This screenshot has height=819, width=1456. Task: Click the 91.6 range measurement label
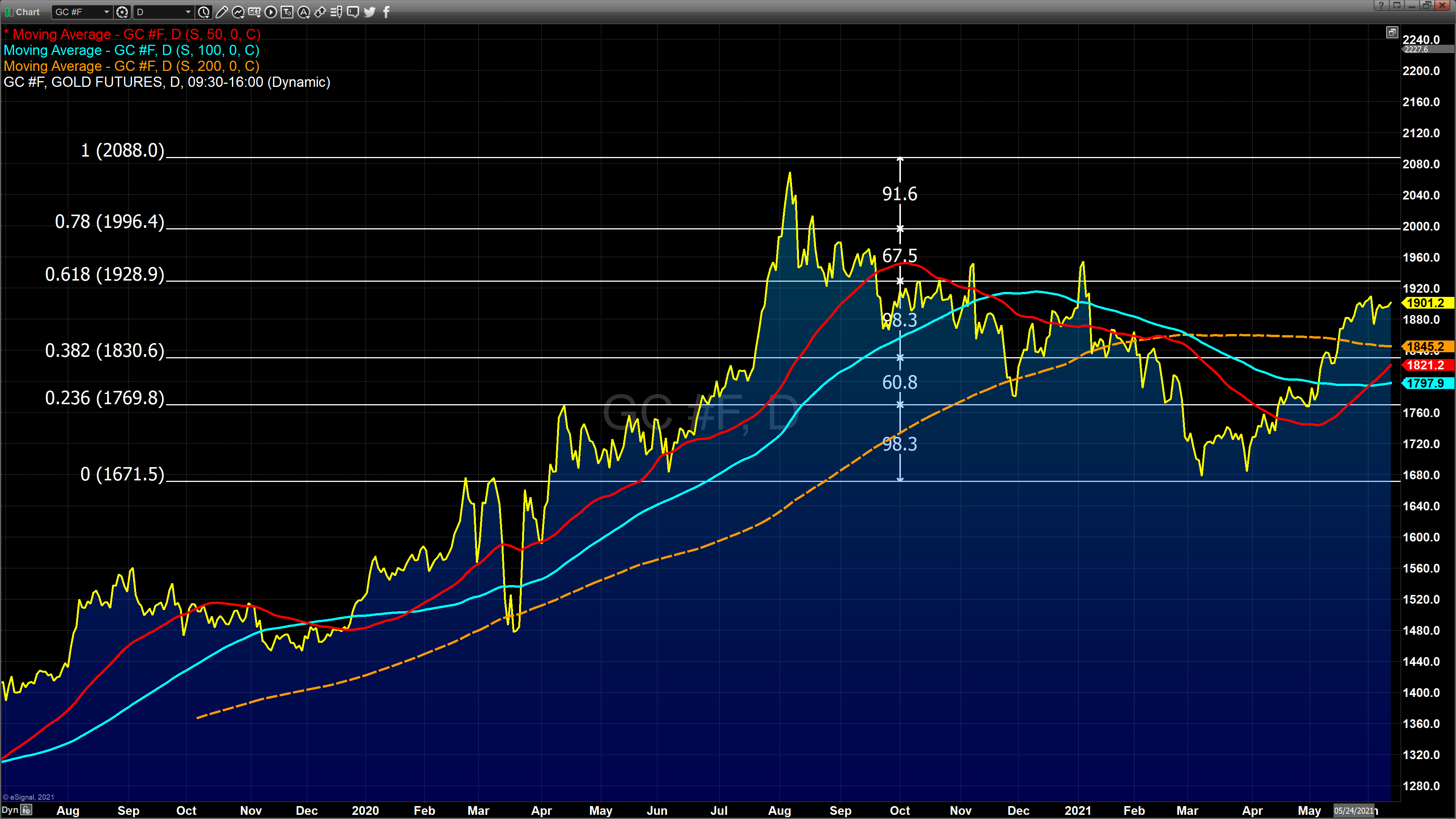(900, 195)
